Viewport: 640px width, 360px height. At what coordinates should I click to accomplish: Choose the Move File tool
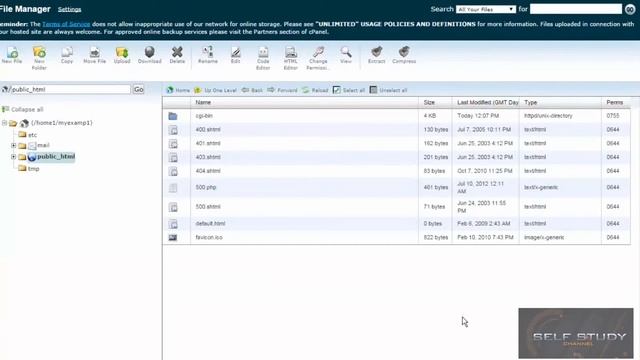[94, 55]
